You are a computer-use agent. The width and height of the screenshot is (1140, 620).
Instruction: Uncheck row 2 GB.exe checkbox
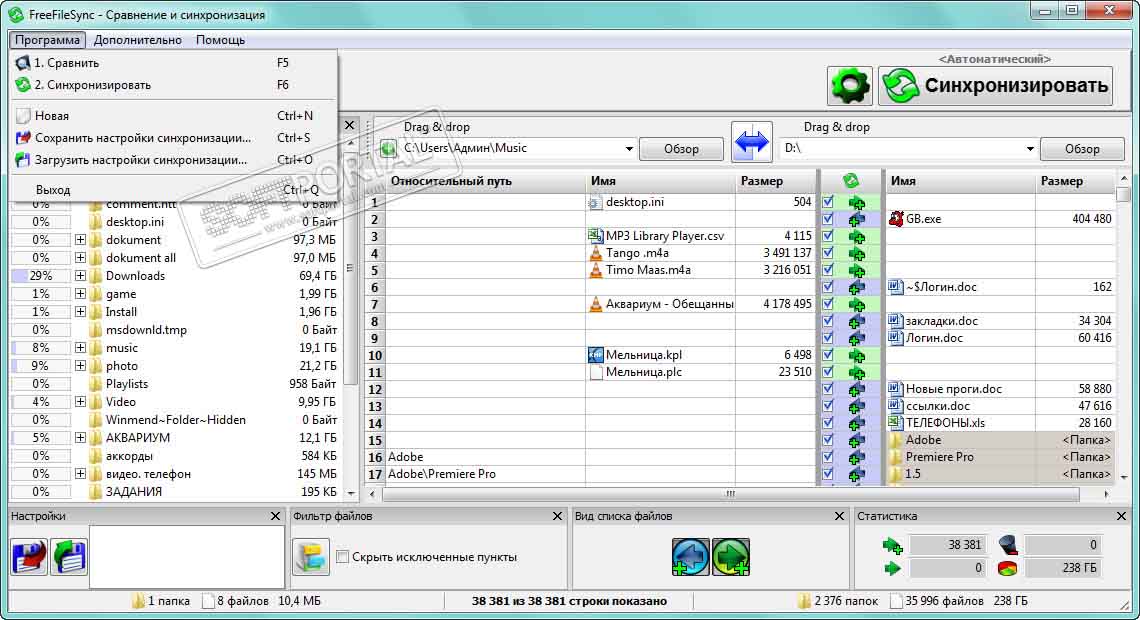pyautogui.click(x=828, y=219)
